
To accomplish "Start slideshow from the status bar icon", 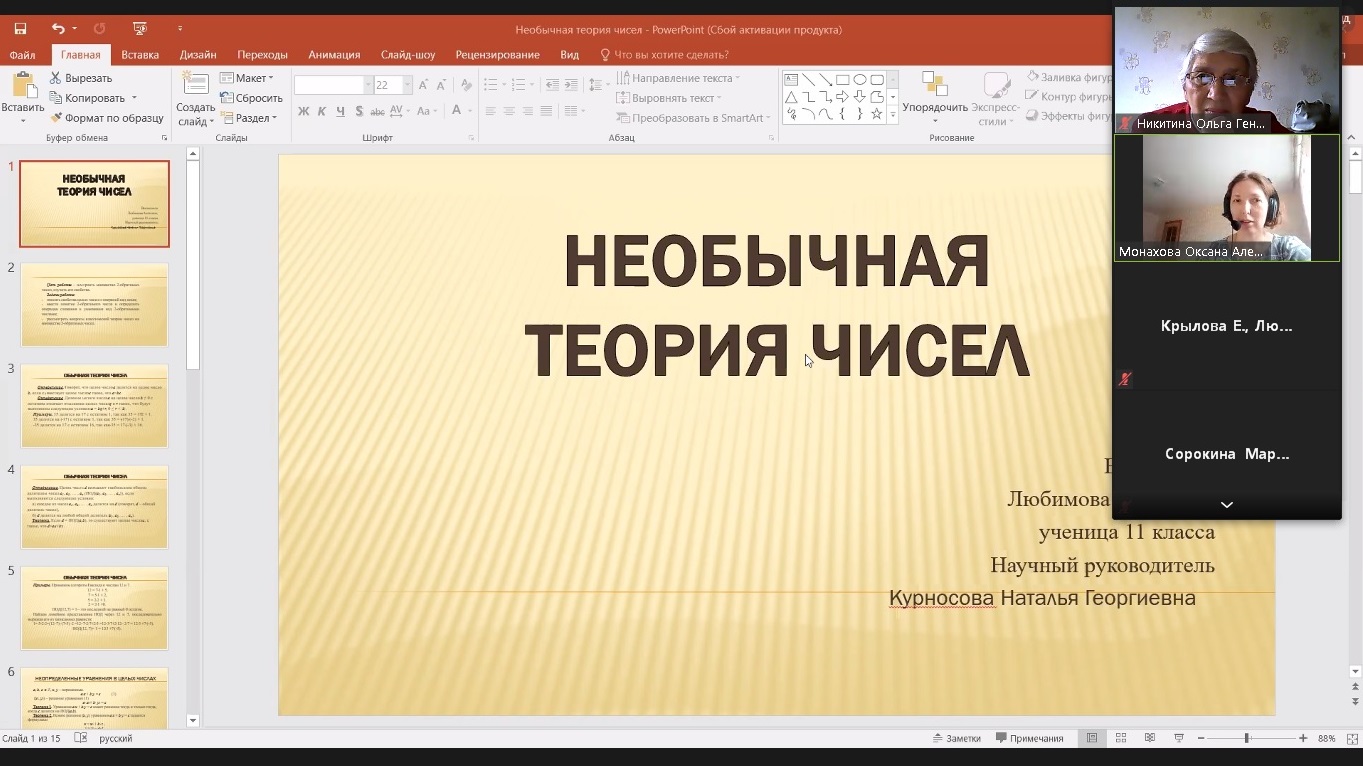I will point(1179,738).
